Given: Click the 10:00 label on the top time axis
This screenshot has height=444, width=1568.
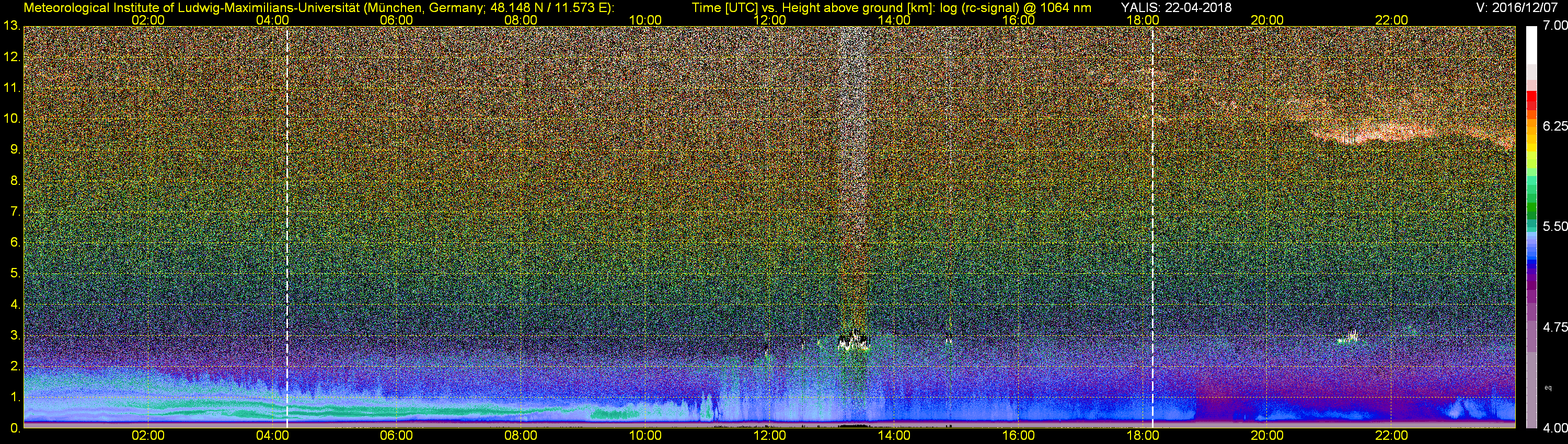Looking at the screenshot, I should (645, 20).
